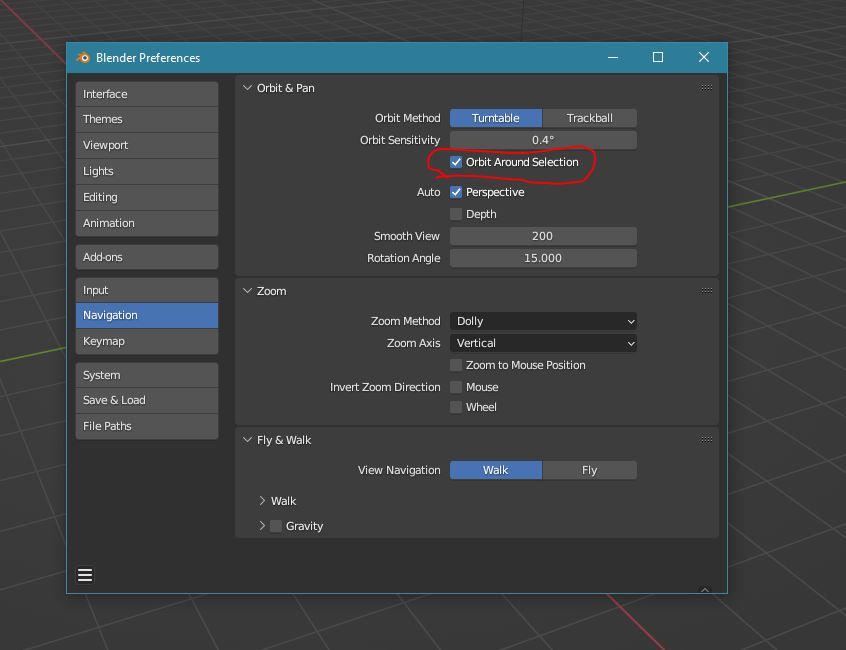Enable Auto Depth checkbox
This screenshot has height=650, width=846.
tap(456, 214)
